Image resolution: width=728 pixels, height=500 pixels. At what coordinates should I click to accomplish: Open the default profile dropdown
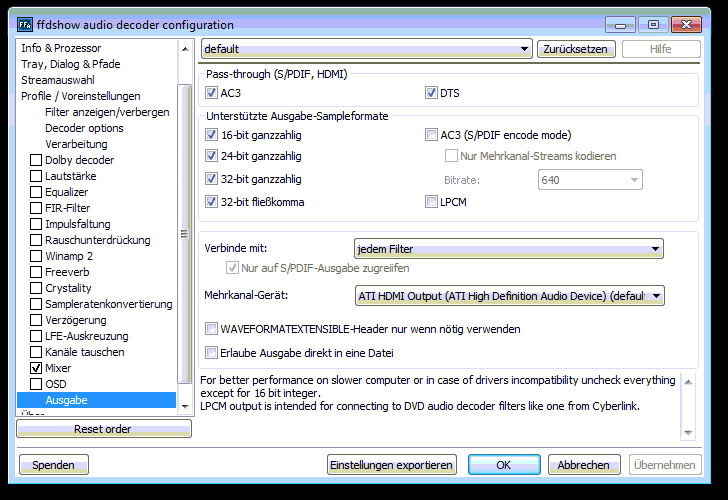pyautogui.click(x=366, y=49)
